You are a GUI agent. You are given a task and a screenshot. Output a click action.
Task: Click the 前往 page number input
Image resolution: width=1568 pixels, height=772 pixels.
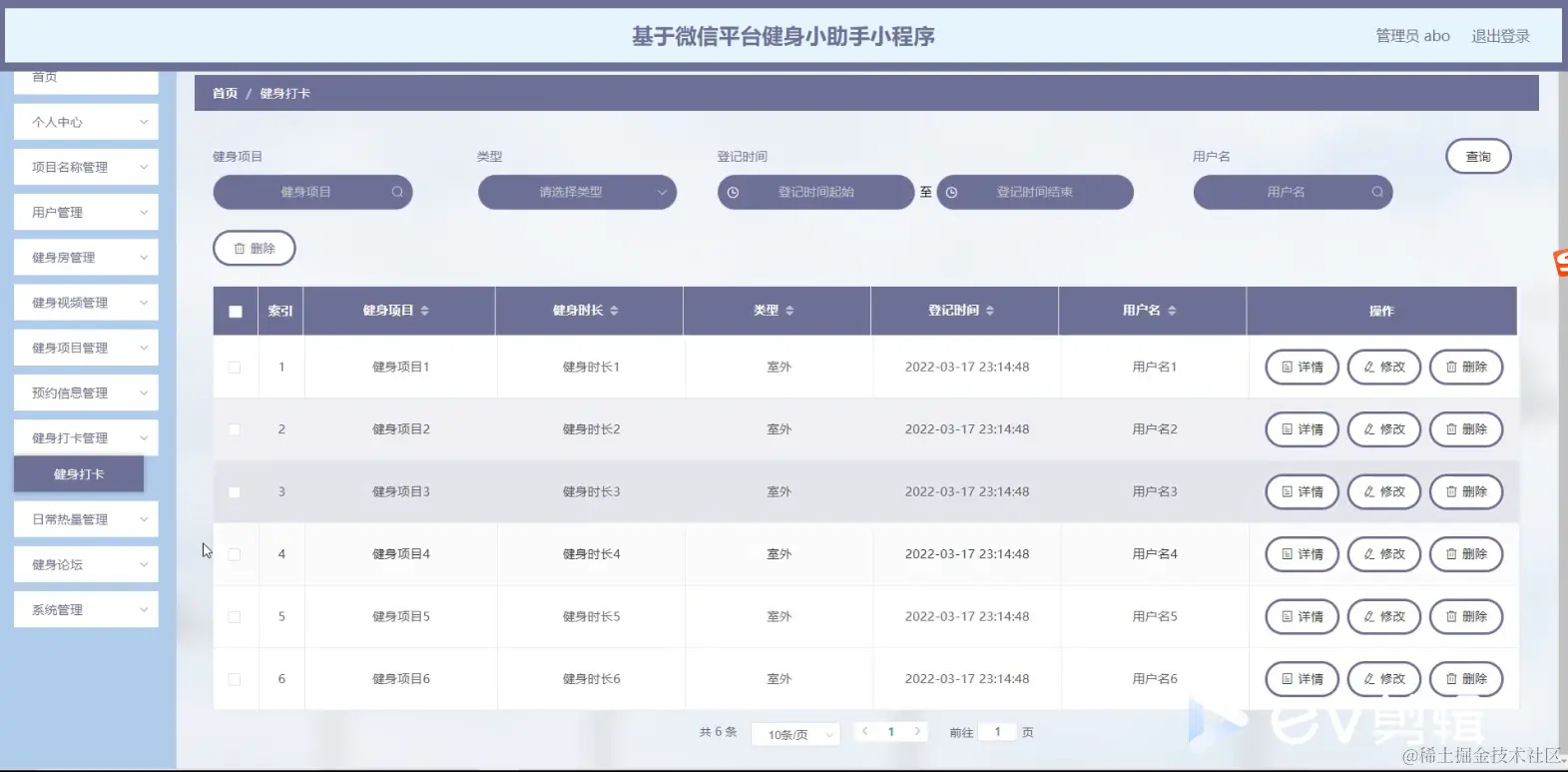[997, 732]
